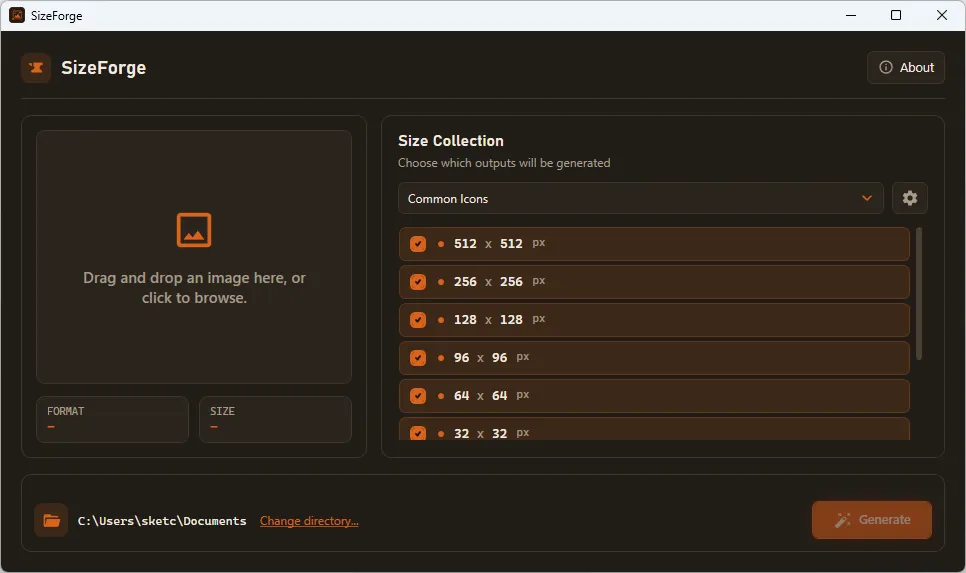Click the Generate button

(x=872, y=520)
